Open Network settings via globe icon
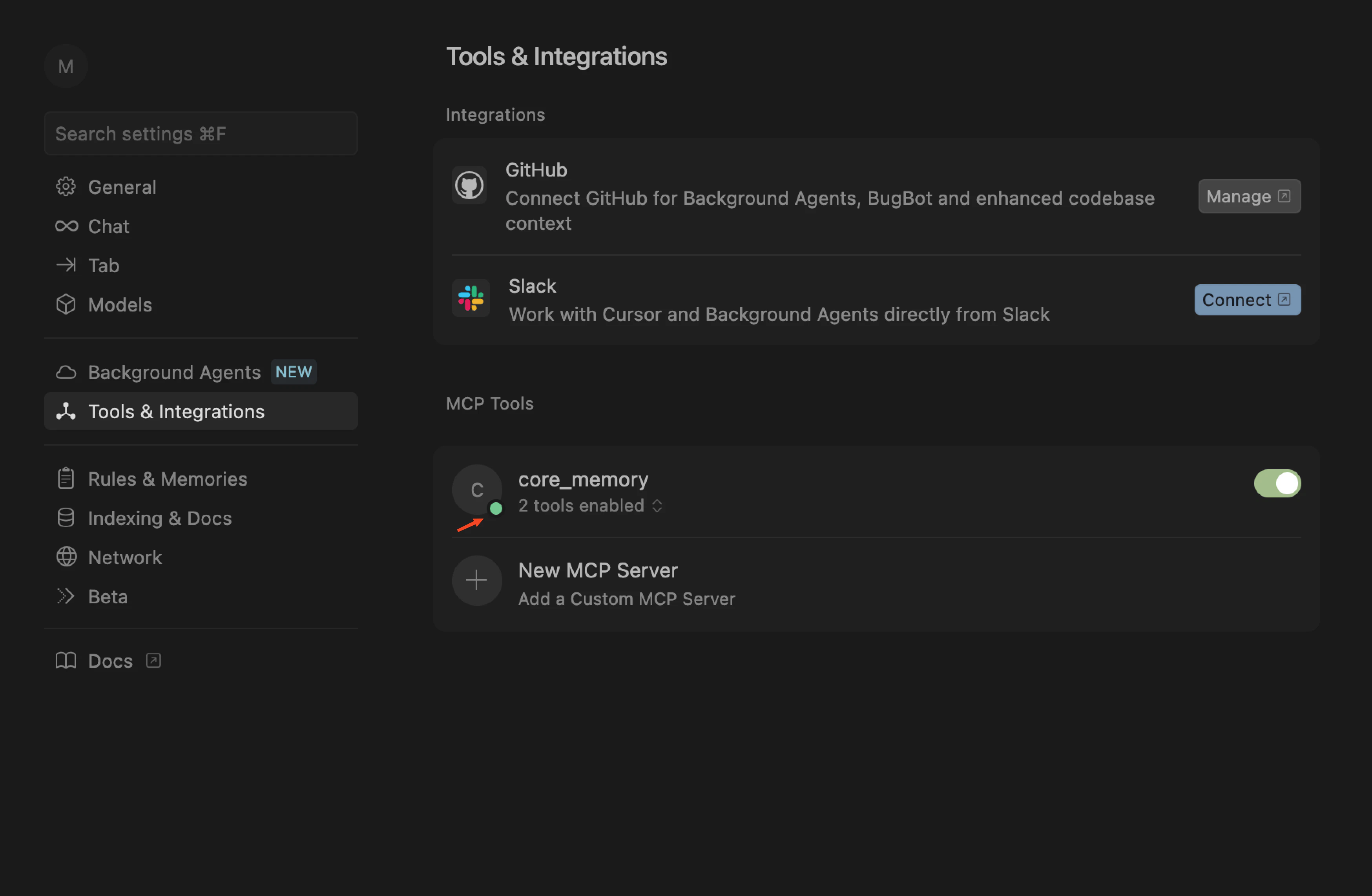The image size is (1372, 896). click(66, 557)
